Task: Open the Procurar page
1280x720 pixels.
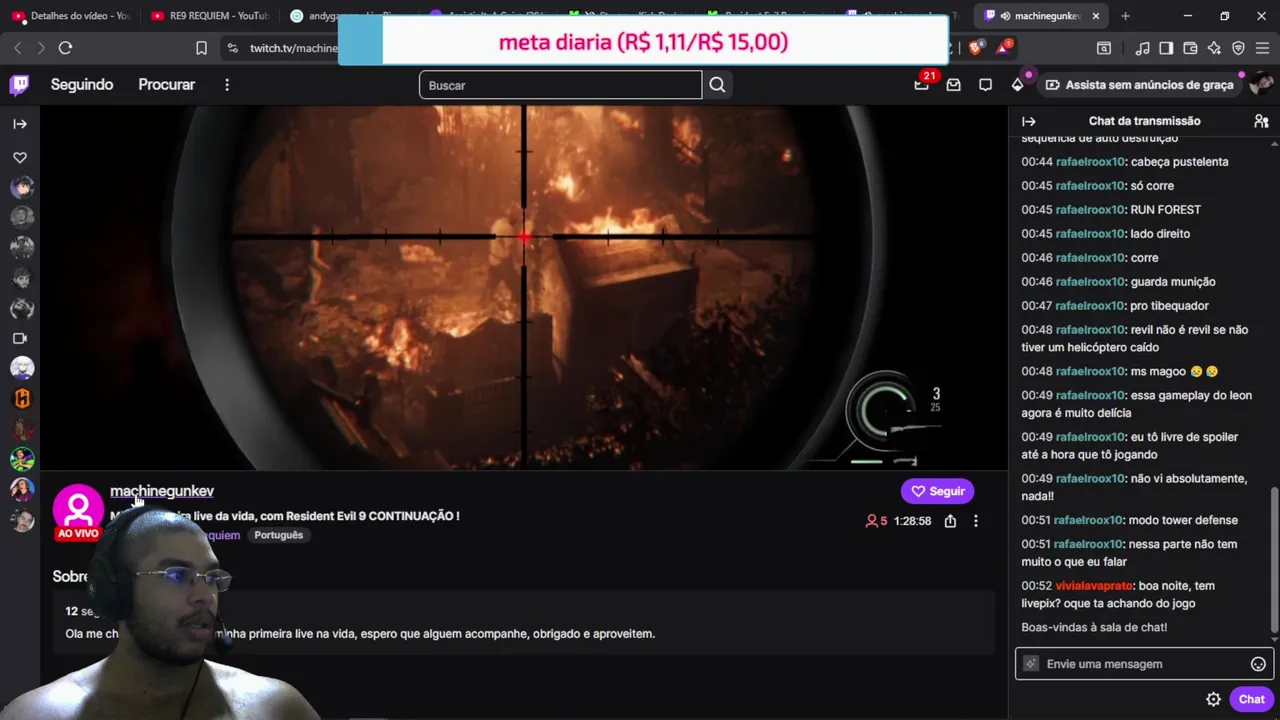Action: click(x=166, y=85)
